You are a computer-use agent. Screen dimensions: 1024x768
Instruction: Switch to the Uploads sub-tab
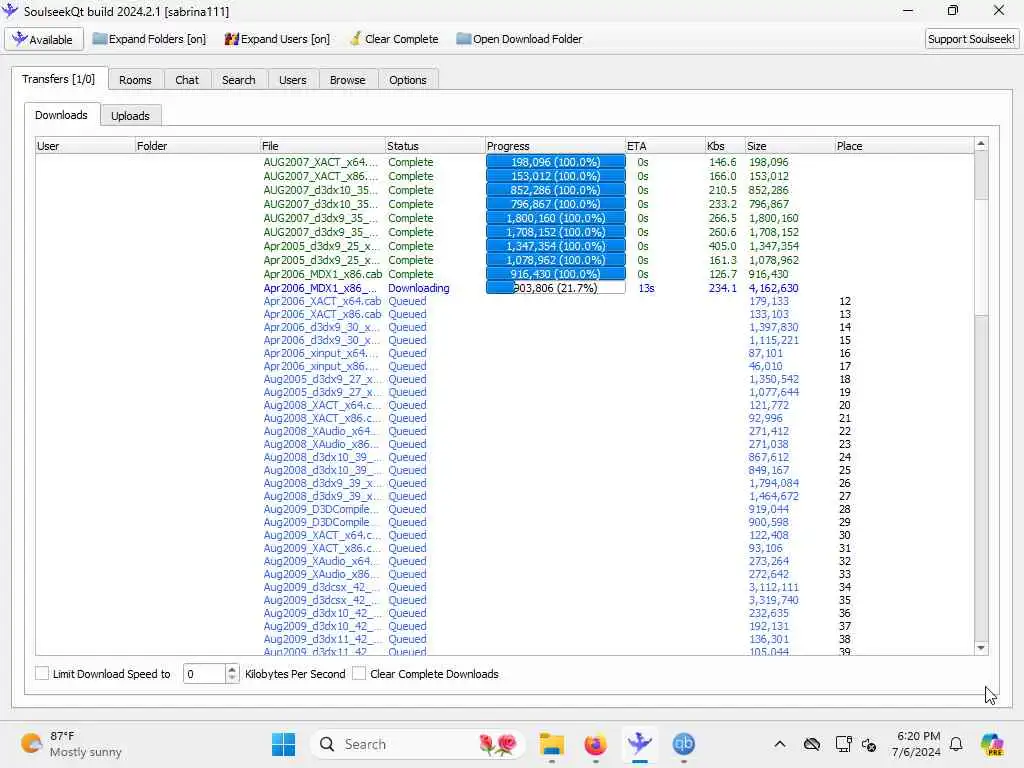tap(130, 116)
